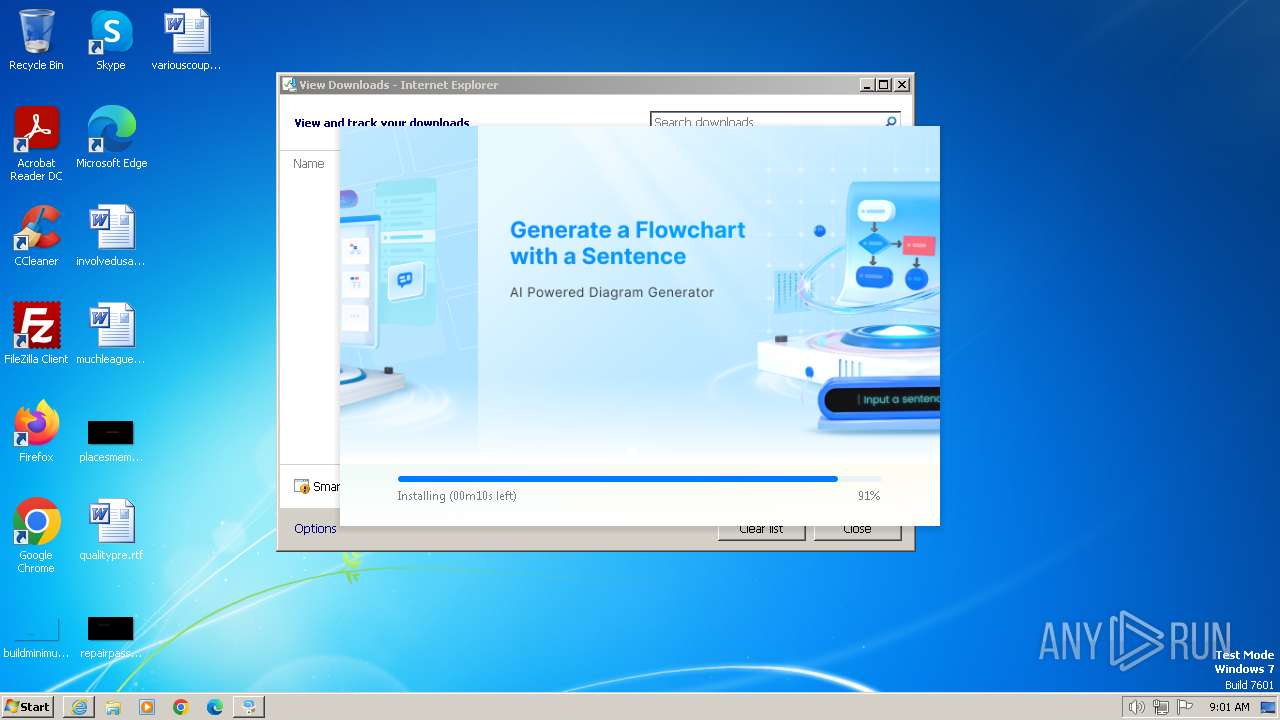Open the 9:01 AM clock
This screenshot has height=720, width=1280.
point(1229,707)
